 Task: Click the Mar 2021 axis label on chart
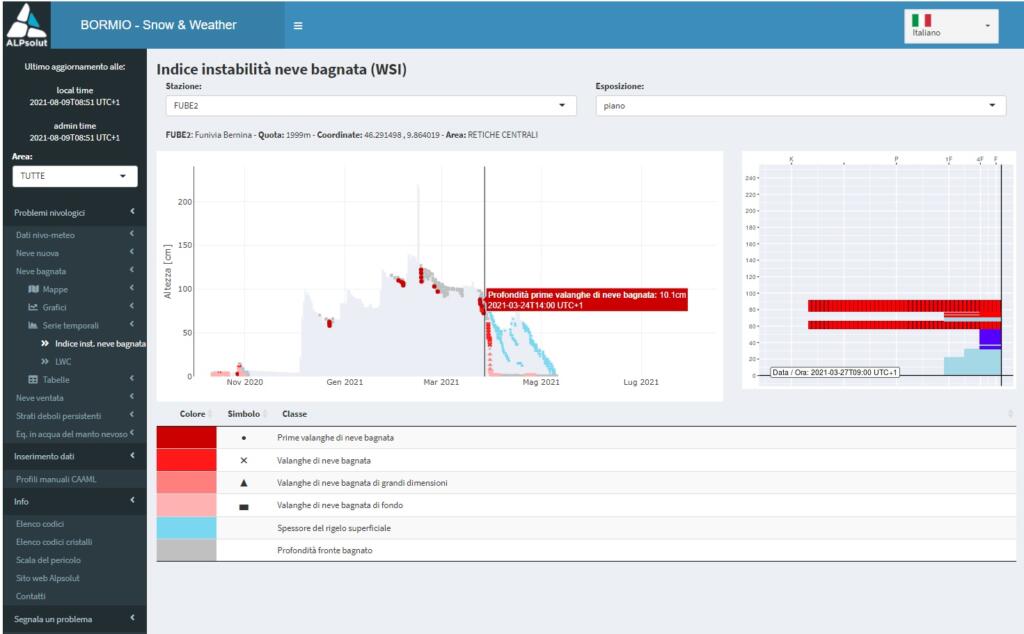point(441,382)
